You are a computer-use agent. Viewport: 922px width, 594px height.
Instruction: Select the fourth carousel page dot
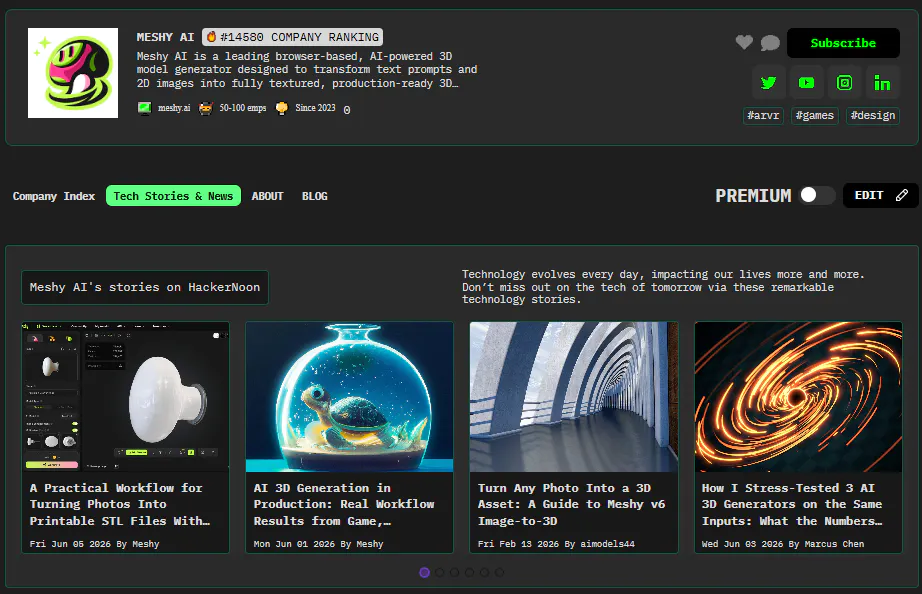click(x=469, y=572)
